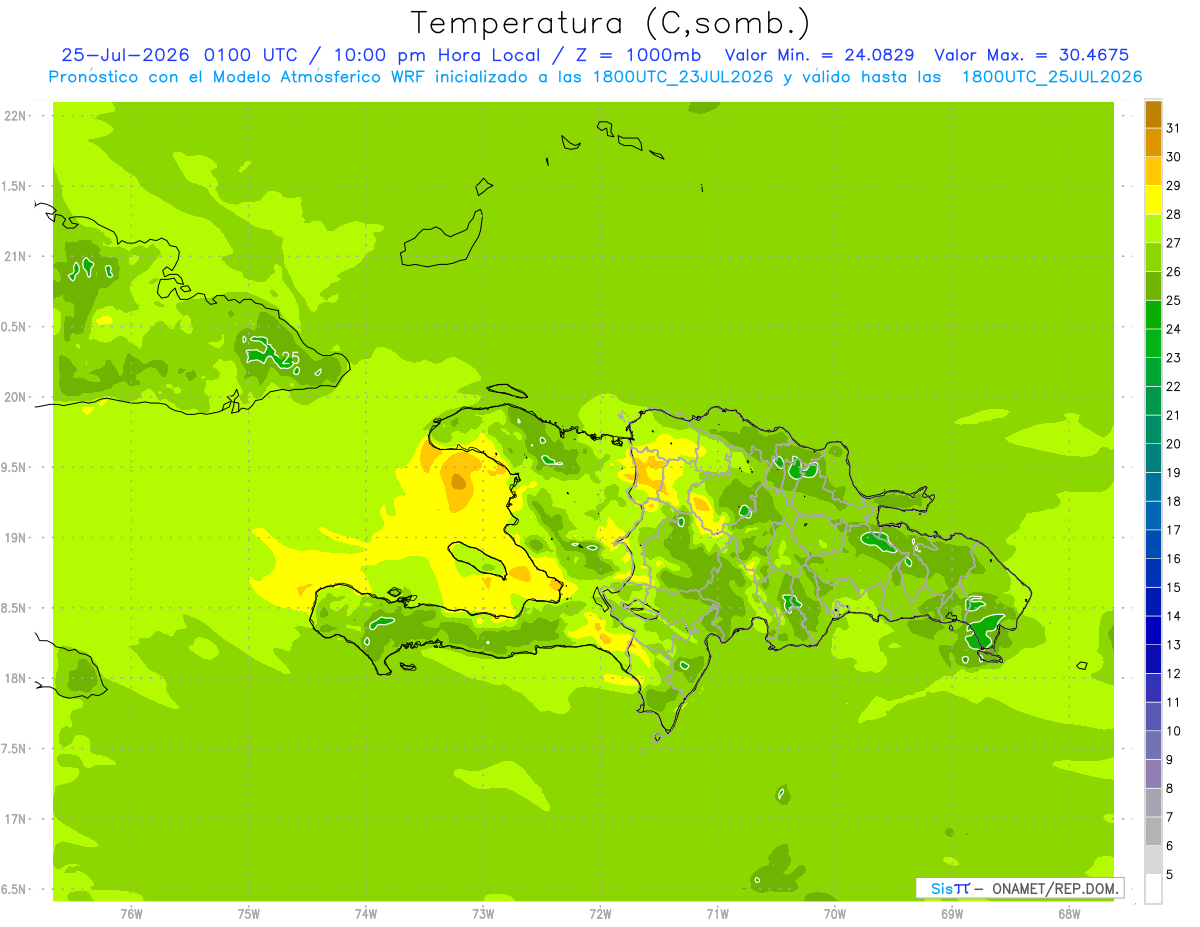Click the legend swatch between 29 and 30
Image resolution: width=1200 pixels, height=927 pixels.
(1153, 171)
